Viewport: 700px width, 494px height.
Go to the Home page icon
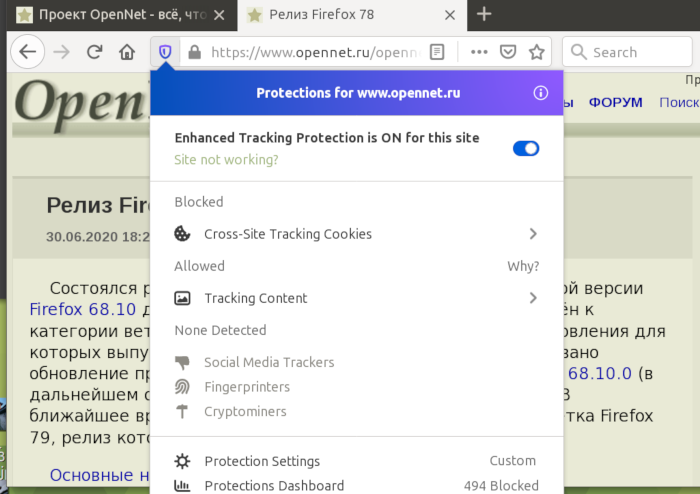pos(127,52)
